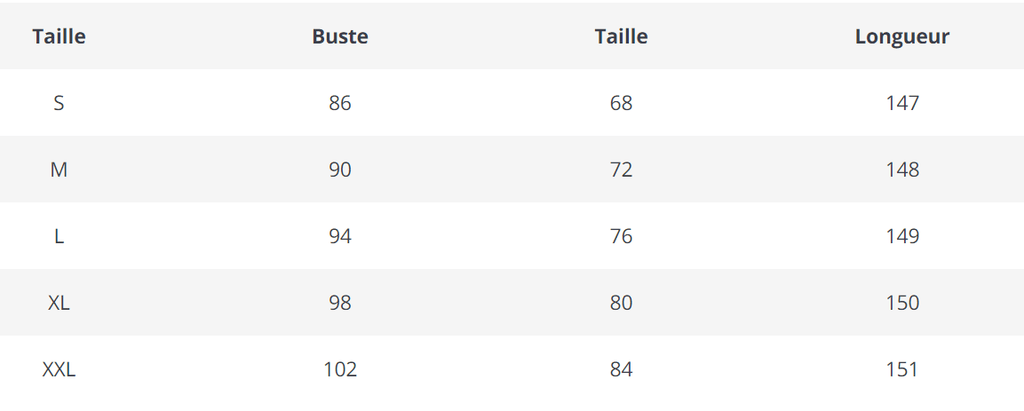Click bust value 98

[340, 303]
